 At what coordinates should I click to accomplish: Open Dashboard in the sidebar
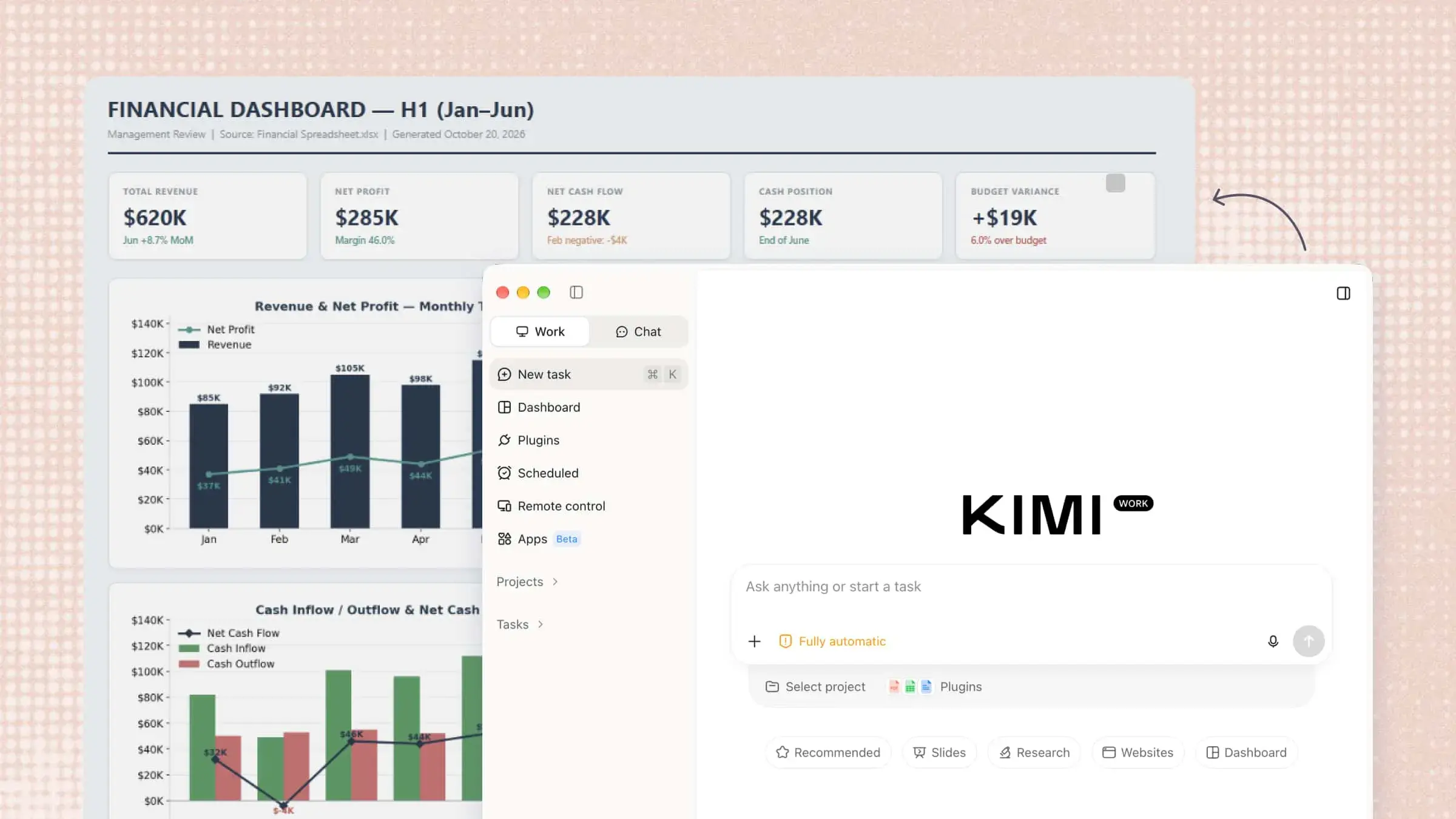(x=588, y=407)
